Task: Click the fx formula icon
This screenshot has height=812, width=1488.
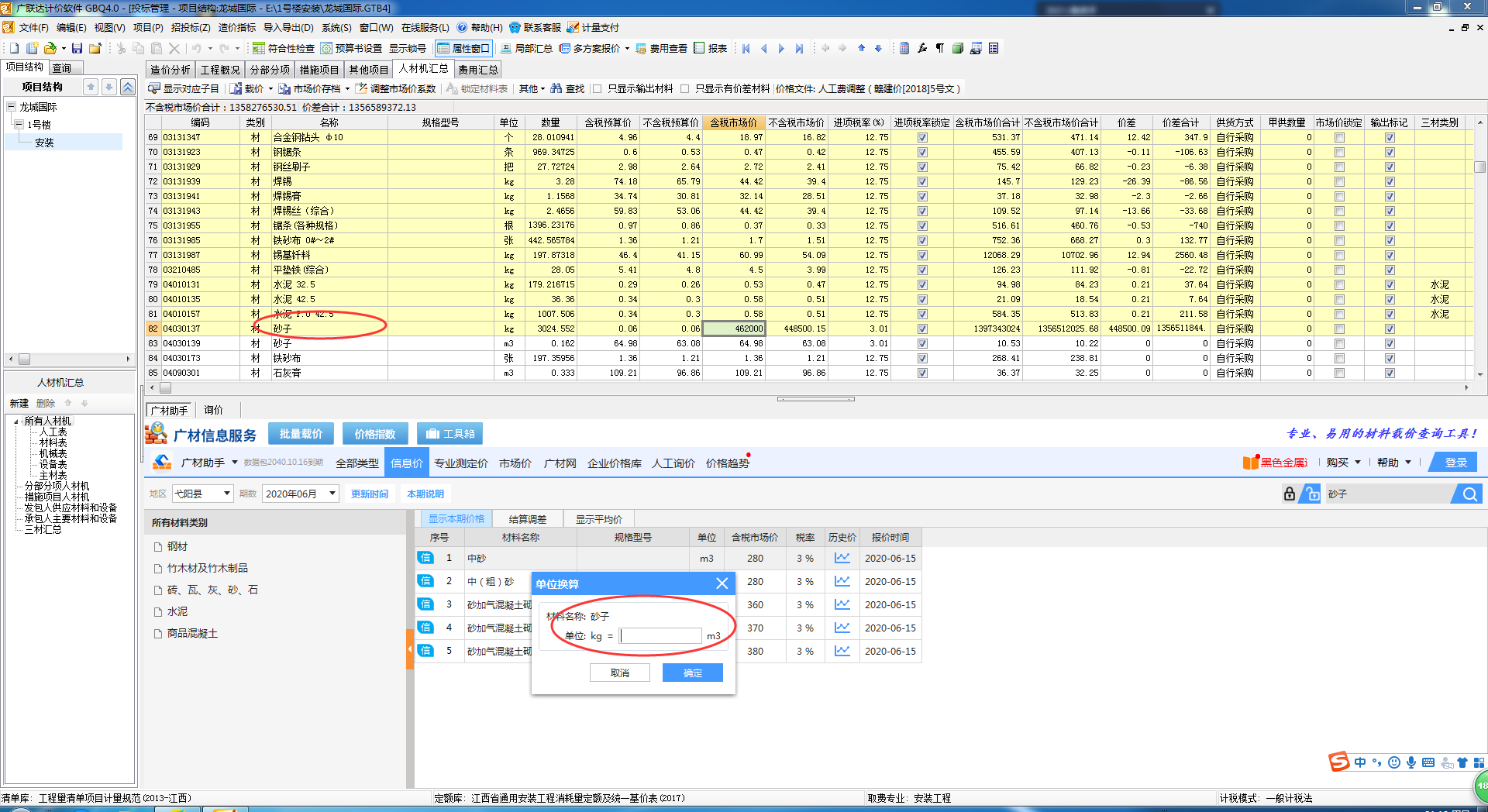Action: pos(922,48)
